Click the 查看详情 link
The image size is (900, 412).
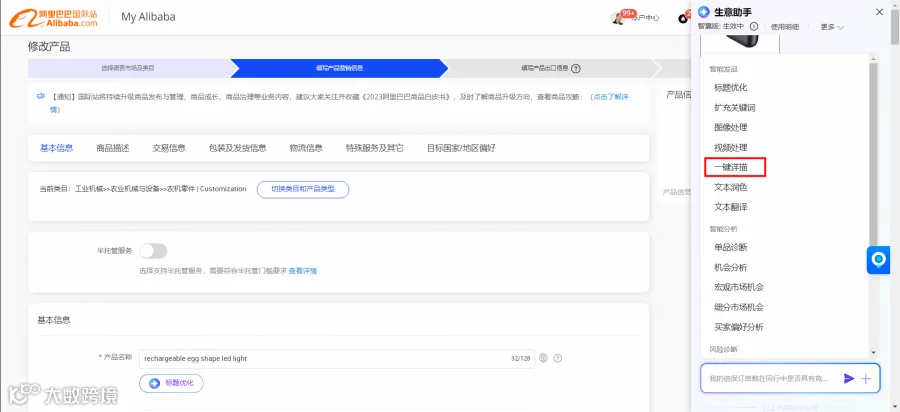(302, 271)
